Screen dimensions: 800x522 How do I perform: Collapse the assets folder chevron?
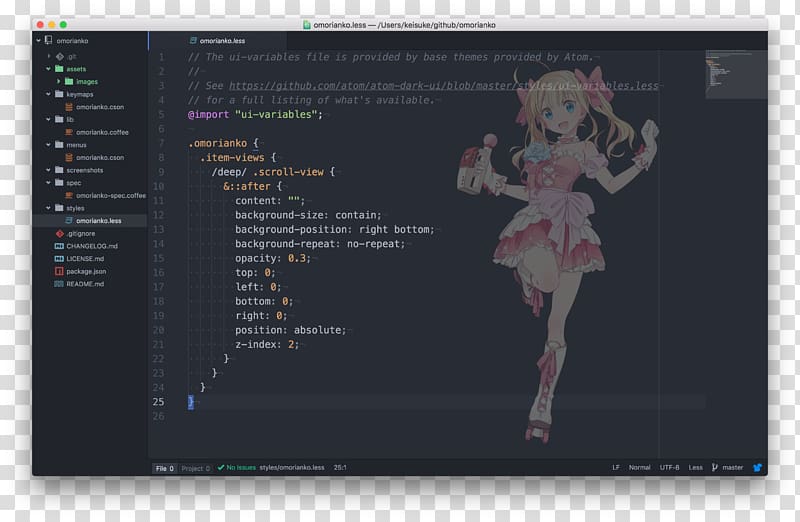[48, 69]
